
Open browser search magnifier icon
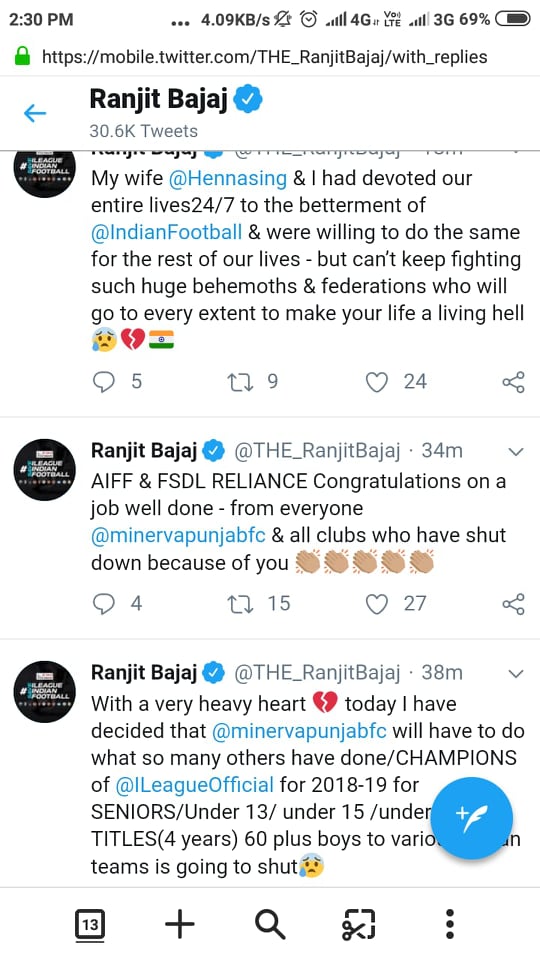pos(270,924)
